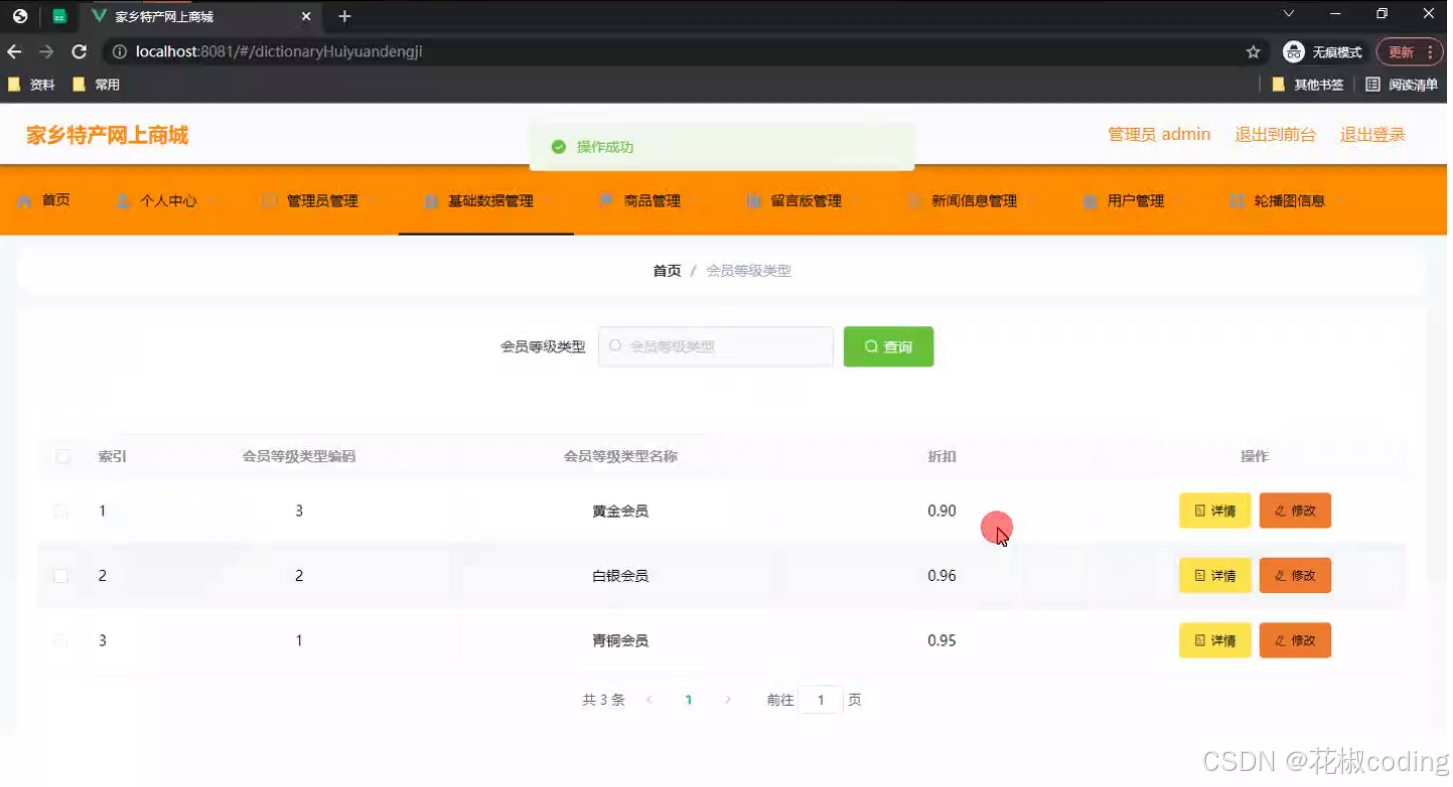Go to previous page with left chevron
The width and height of the screenshot is (1453, 787).
tap(649, 700)
